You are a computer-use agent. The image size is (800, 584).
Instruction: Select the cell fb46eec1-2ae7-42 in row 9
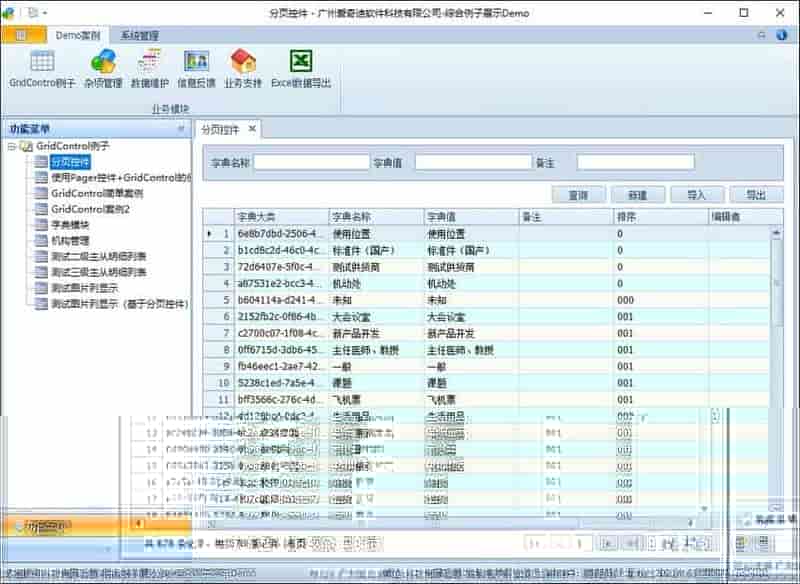tap(281, 367)
